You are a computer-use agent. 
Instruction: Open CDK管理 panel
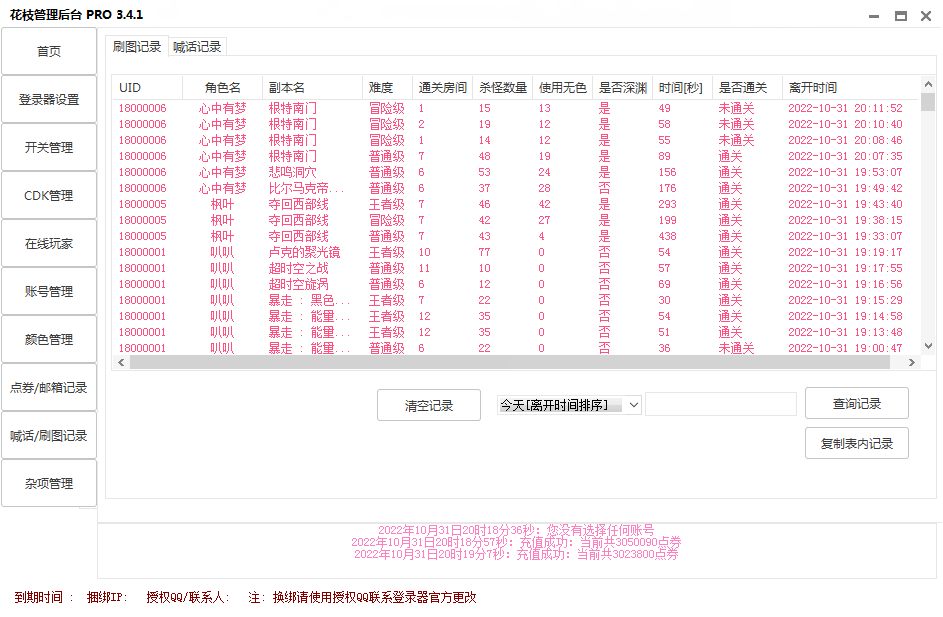[49, 196]
